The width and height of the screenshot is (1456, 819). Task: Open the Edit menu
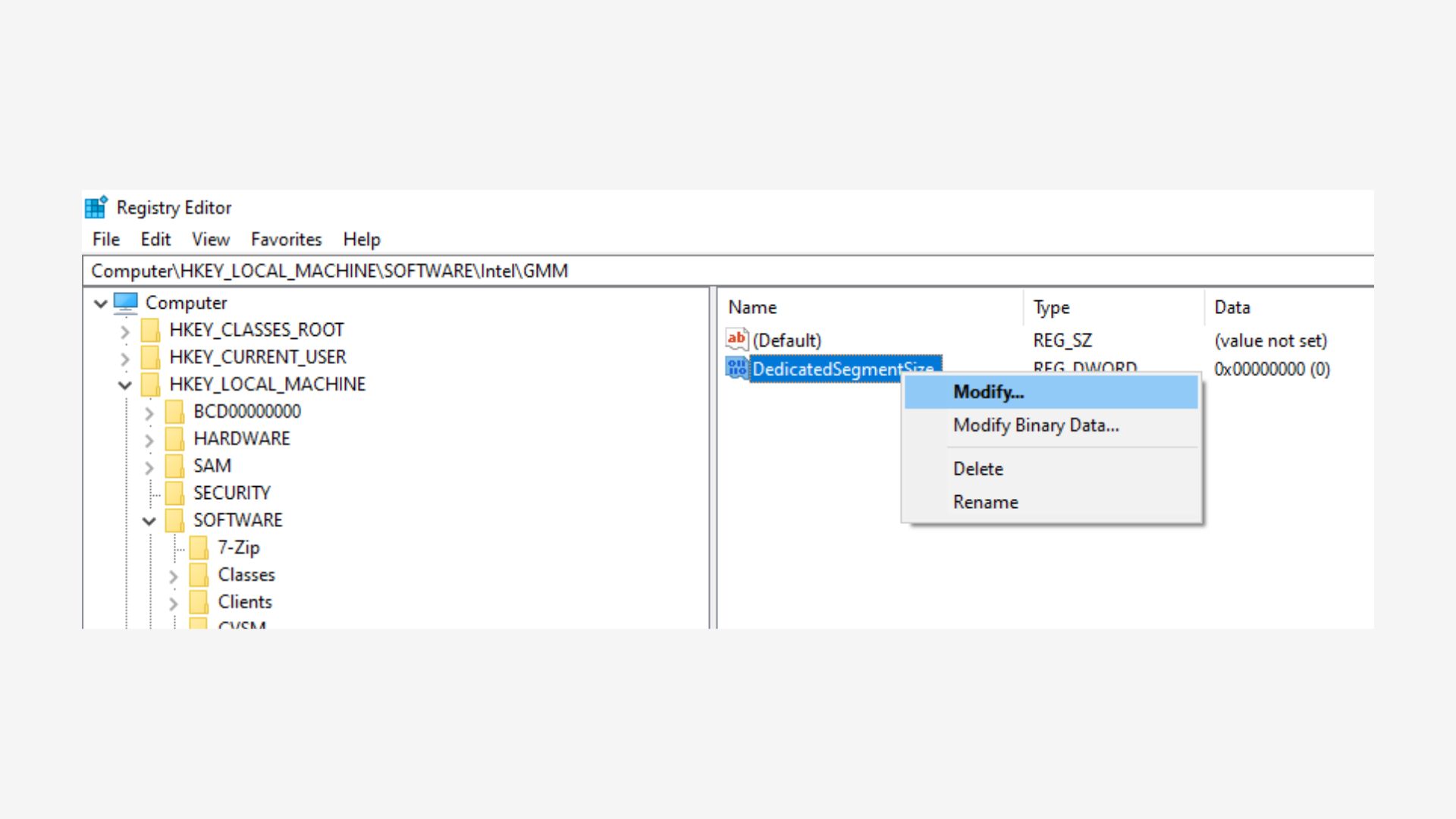coord(155,240)
